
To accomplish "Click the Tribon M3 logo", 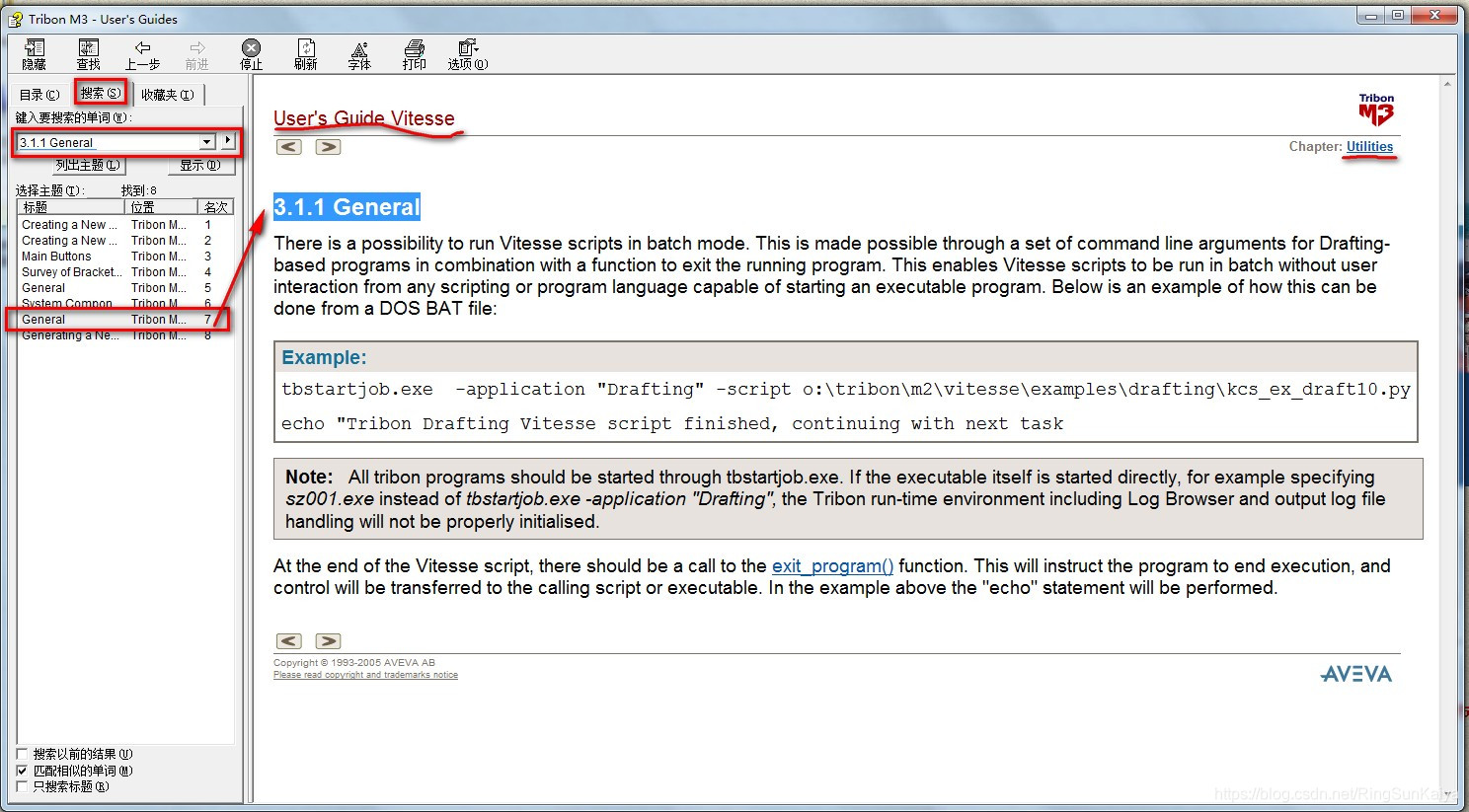I will point(1376,110).
